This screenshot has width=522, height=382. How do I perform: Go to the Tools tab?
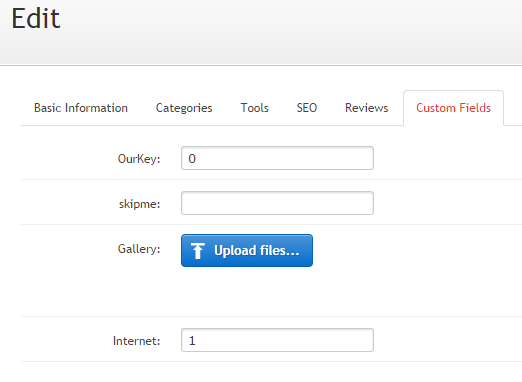pyautogui.click(x=255, y=108)
